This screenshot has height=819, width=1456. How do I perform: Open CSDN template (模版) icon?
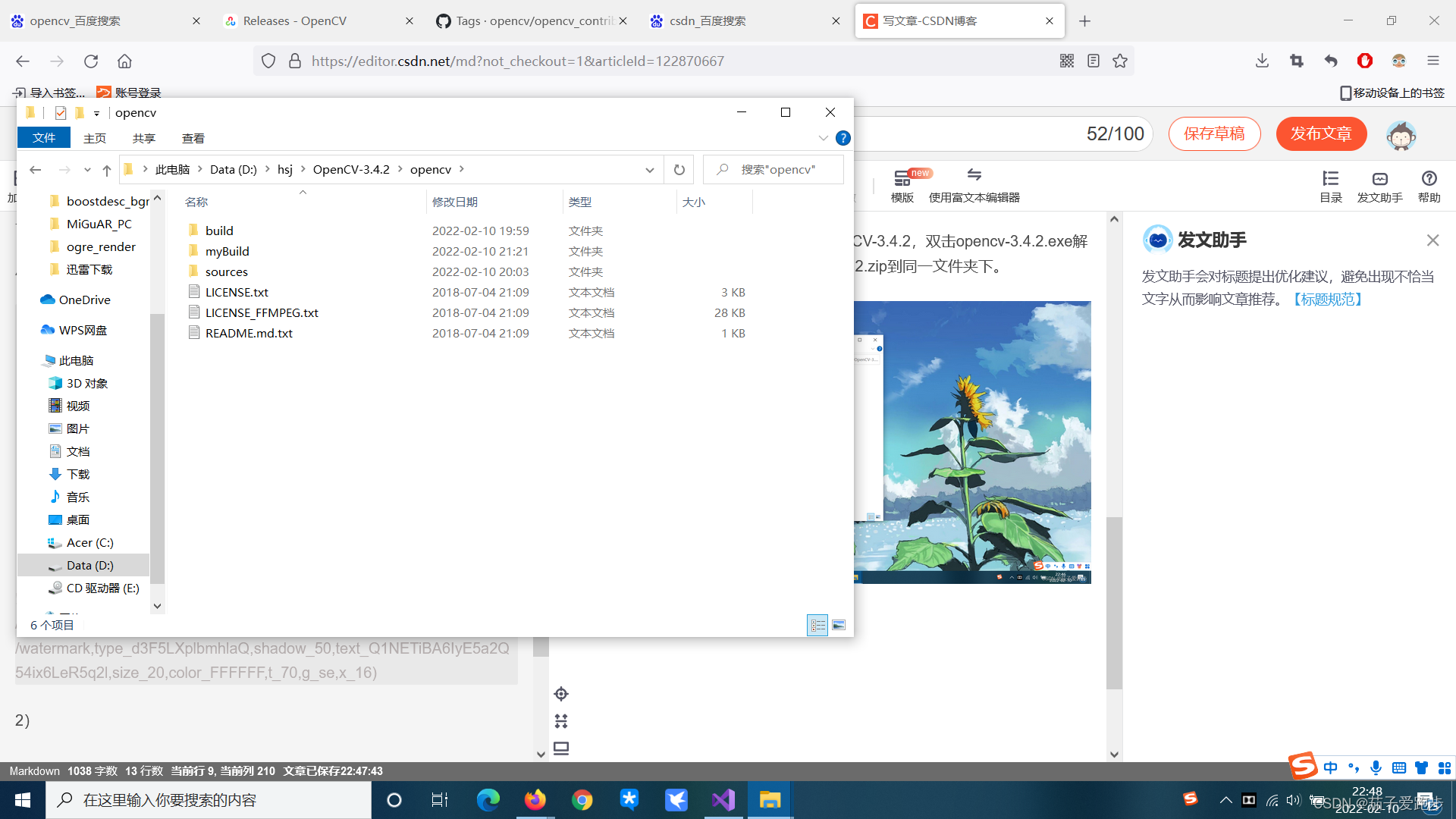(902, 187)
